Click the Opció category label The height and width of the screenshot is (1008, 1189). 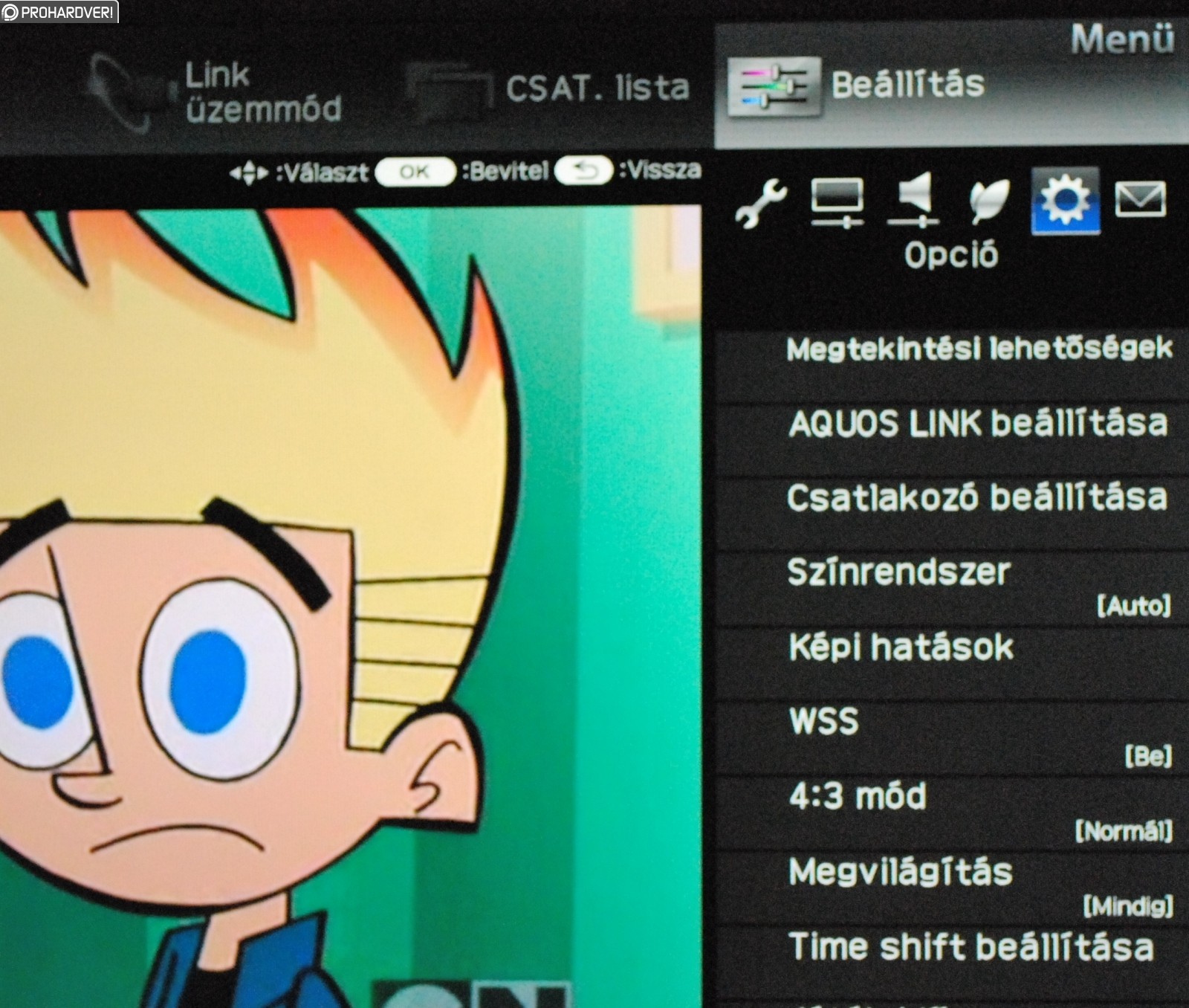coord(950,255)
